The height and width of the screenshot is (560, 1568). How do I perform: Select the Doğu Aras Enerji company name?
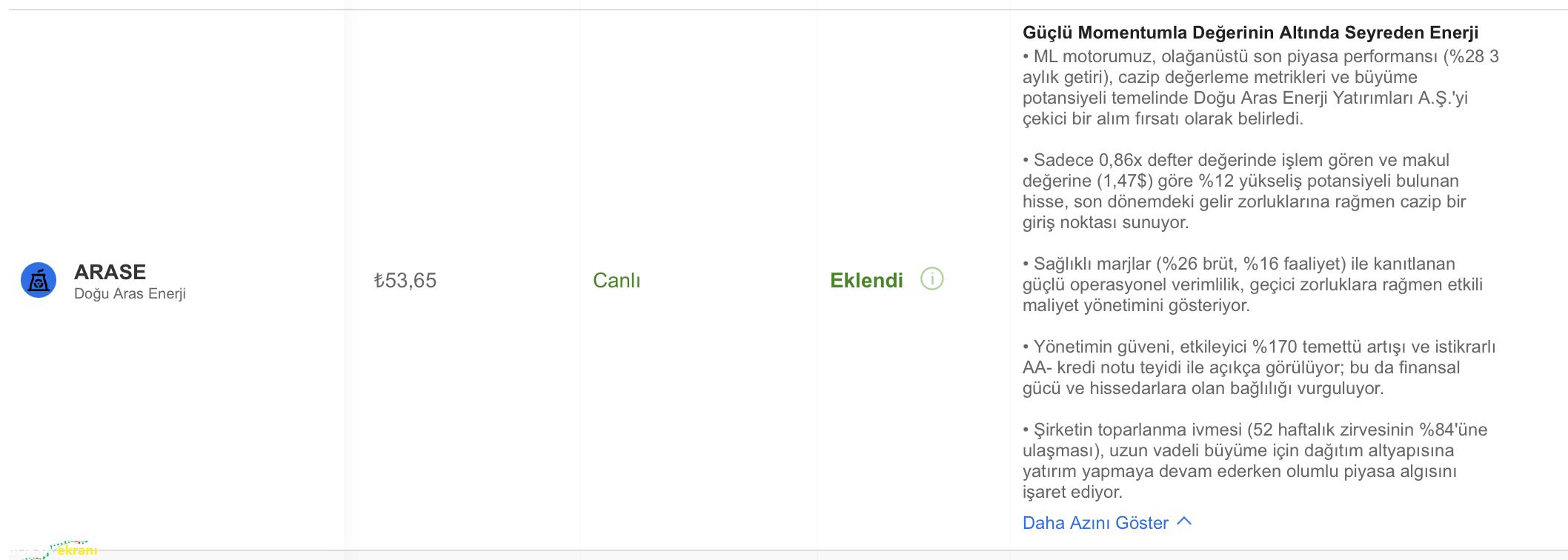pyautogui.click(x=130, y=294)
